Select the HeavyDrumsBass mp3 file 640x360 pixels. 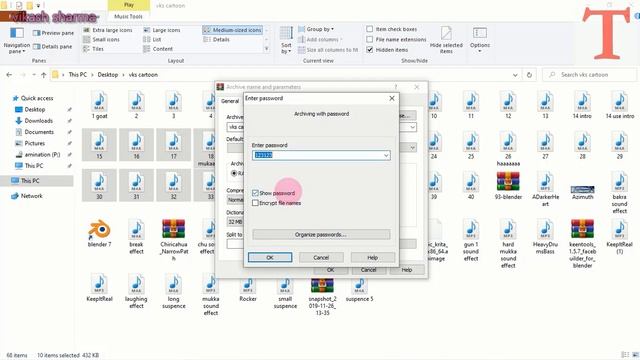(x=545, y=237)
